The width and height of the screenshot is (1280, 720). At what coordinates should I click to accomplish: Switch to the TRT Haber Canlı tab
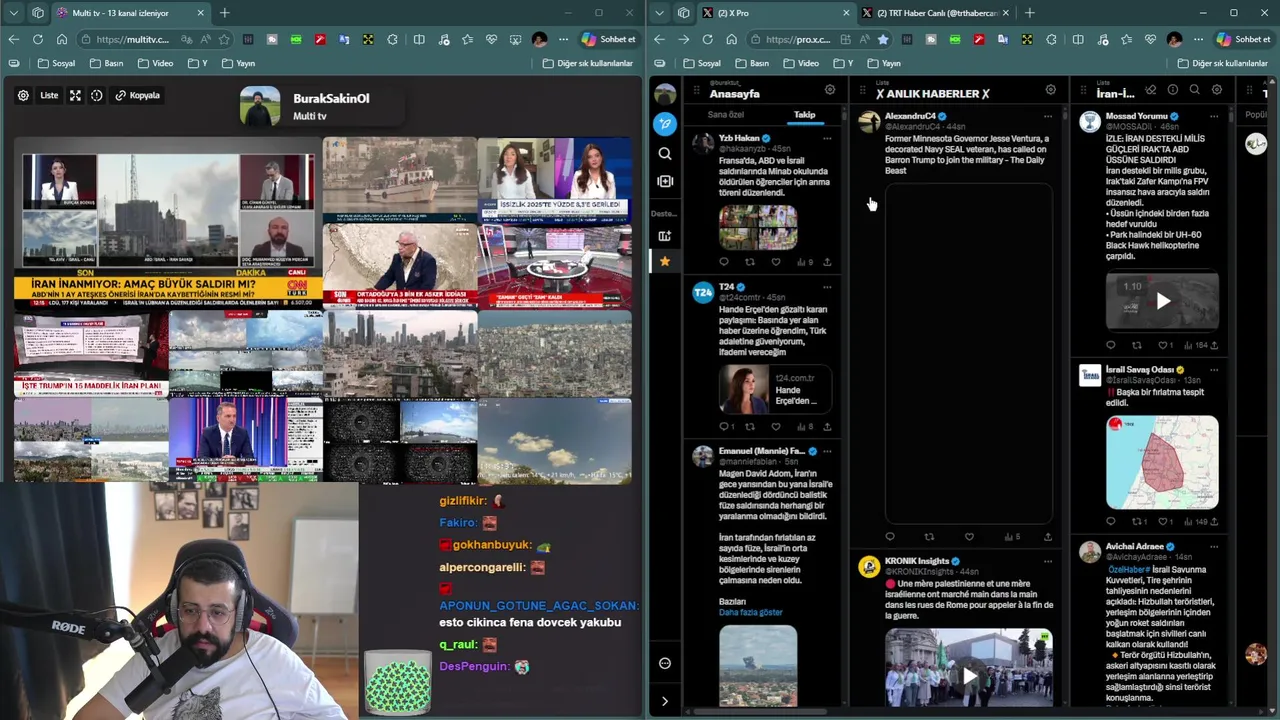936,13
